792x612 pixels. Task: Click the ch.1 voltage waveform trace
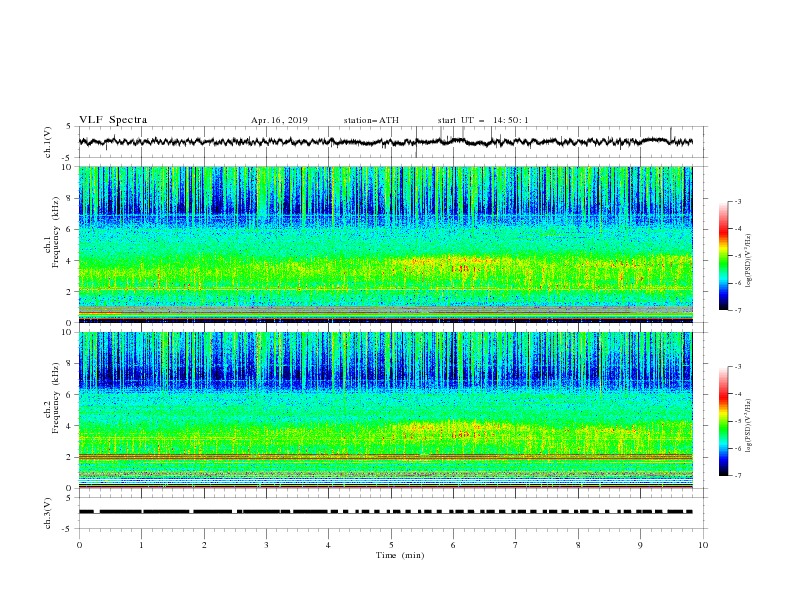point(385,142)
